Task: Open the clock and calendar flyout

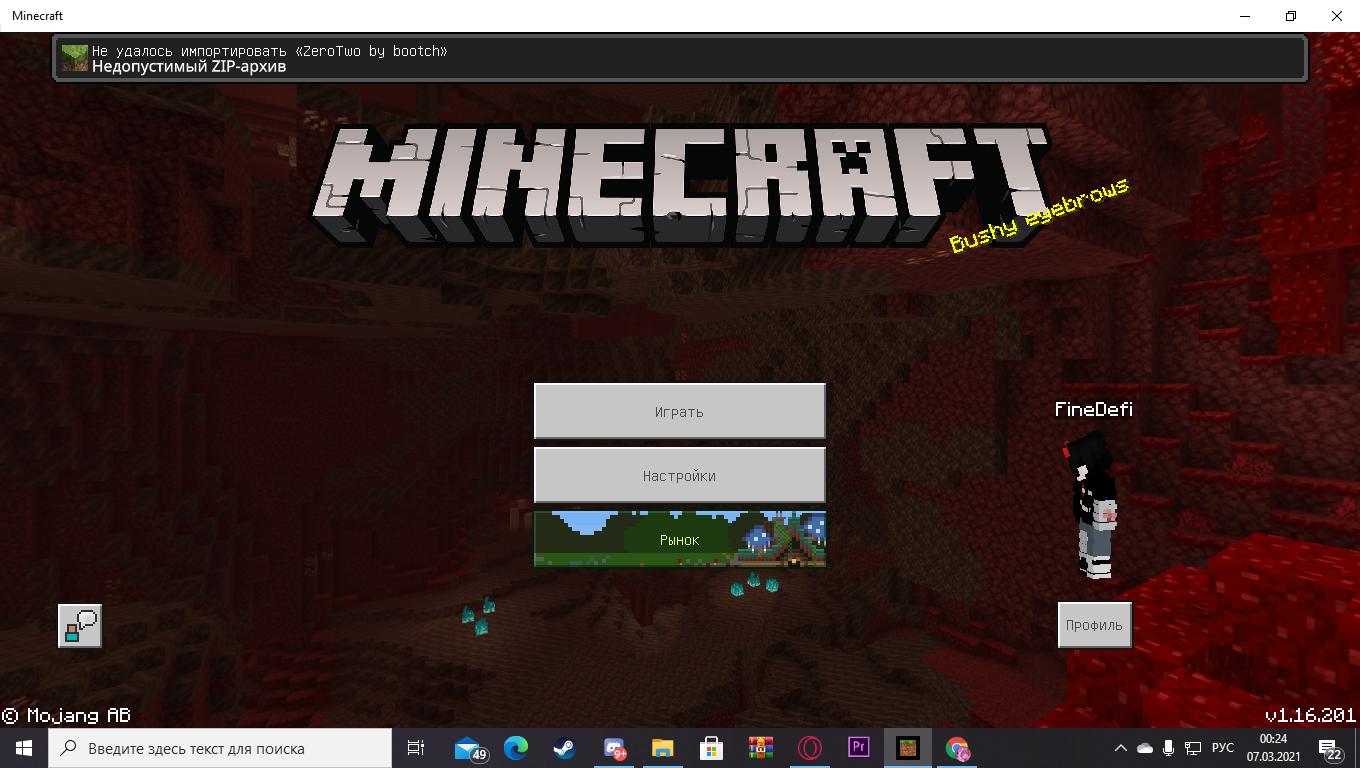Action: pyautogui.click(x=1273, y=748)
